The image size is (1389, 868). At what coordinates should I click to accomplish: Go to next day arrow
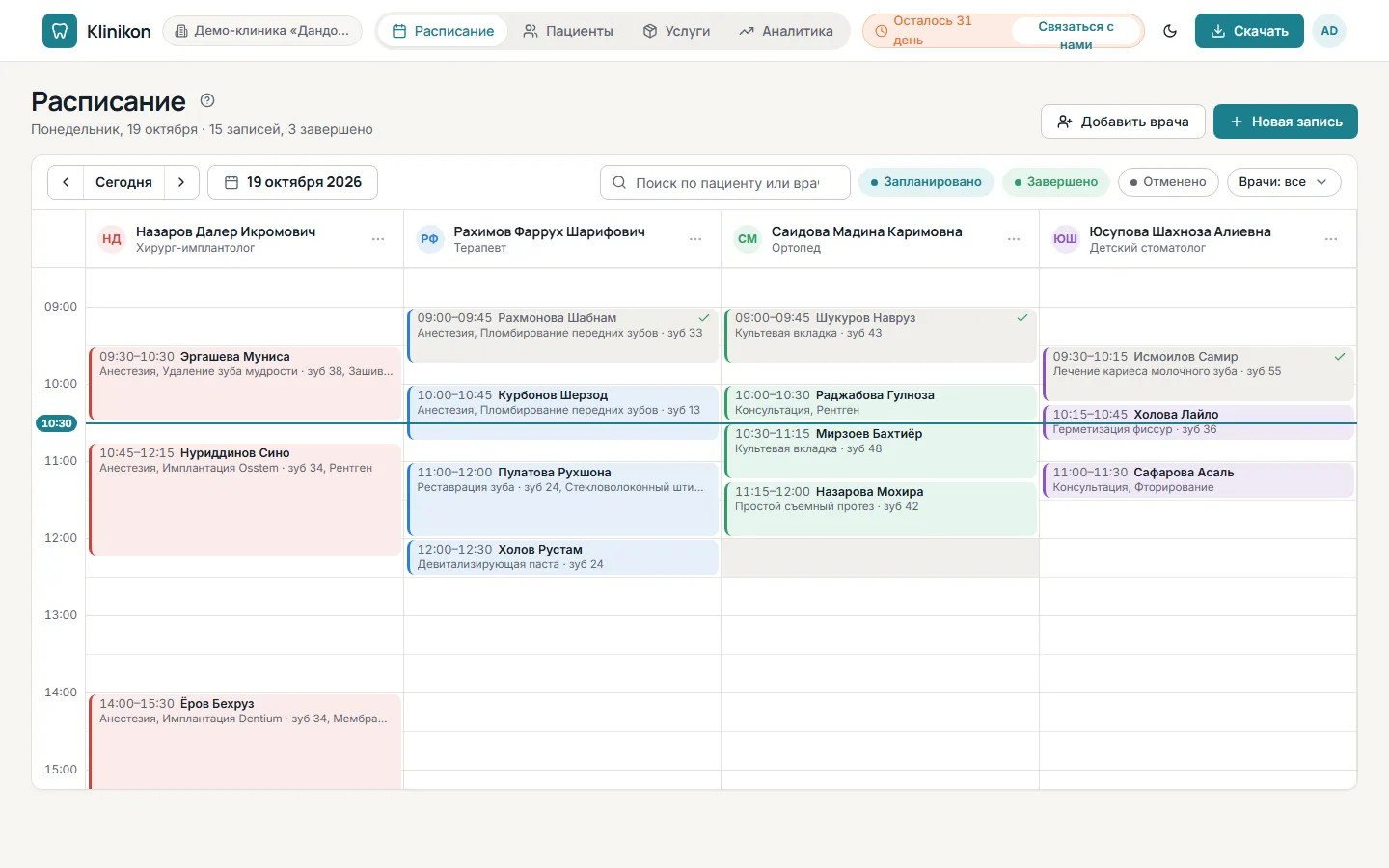(x=181, y=182)
